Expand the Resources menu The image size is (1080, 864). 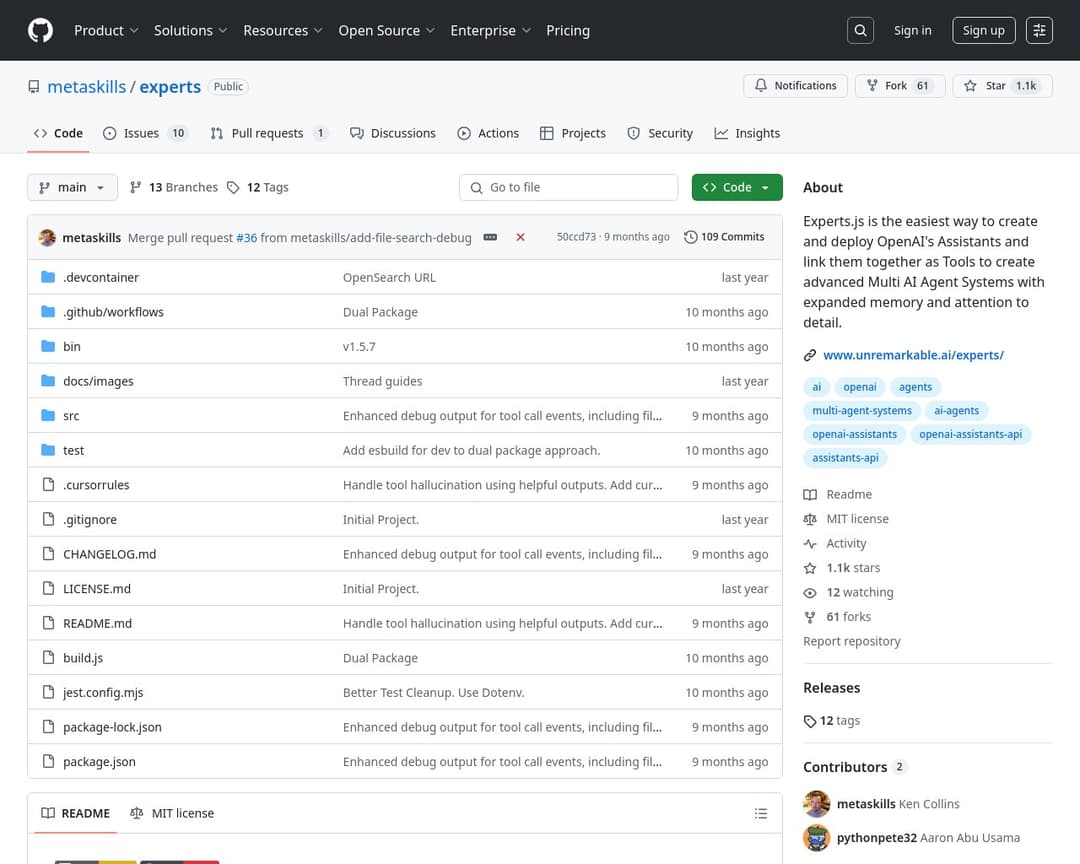282,30
